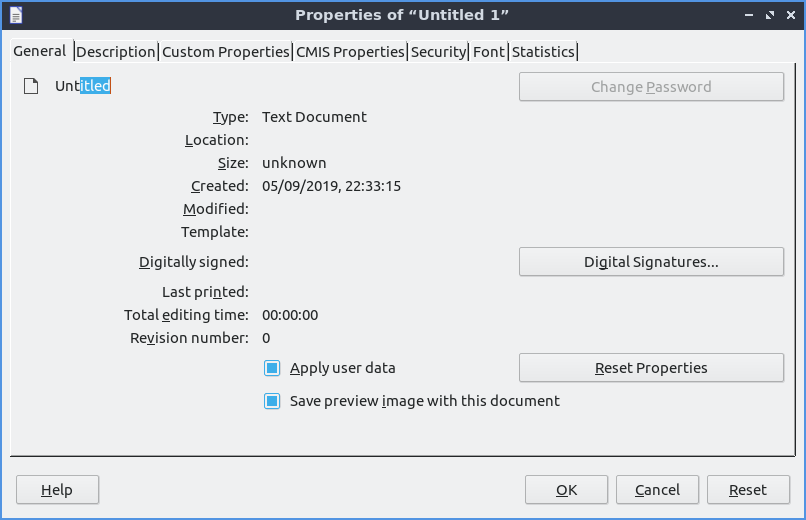Open the Description tab
This screenshot has height=520, width=806.
[x=116, y=52]
